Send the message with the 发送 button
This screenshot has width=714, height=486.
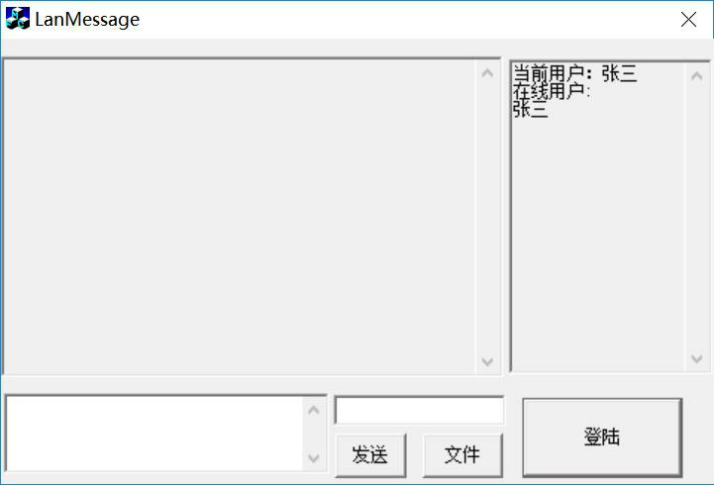point(371,455)
